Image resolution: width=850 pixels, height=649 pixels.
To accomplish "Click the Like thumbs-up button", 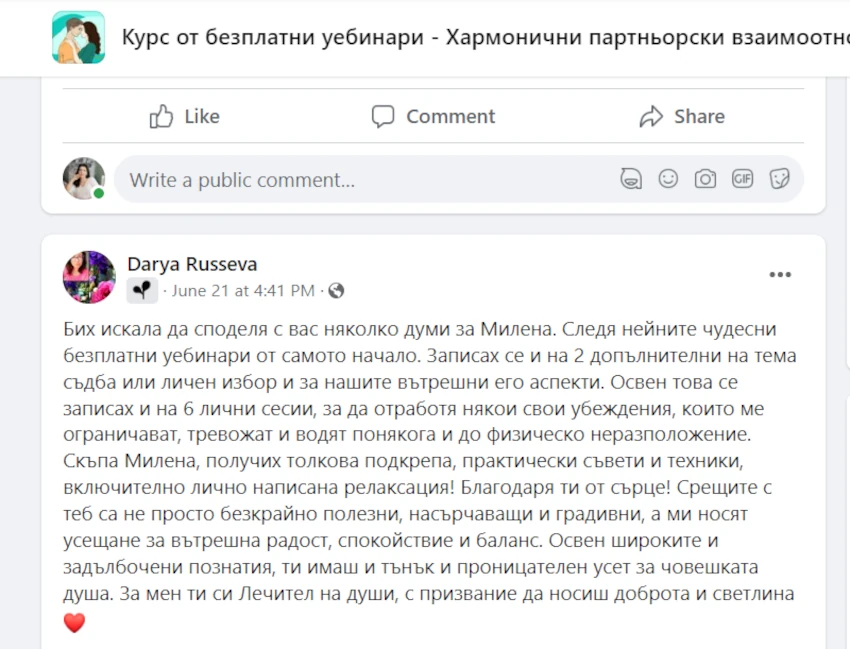I will point(184,117).
